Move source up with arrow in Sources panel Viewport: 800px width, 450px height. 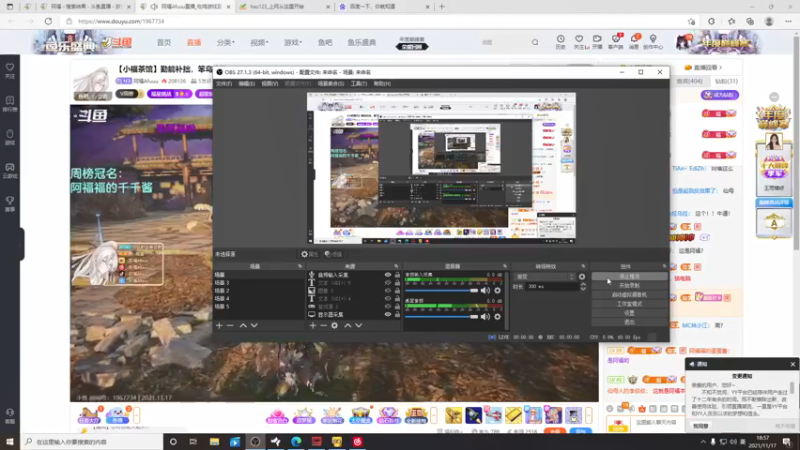pos(348,326)
